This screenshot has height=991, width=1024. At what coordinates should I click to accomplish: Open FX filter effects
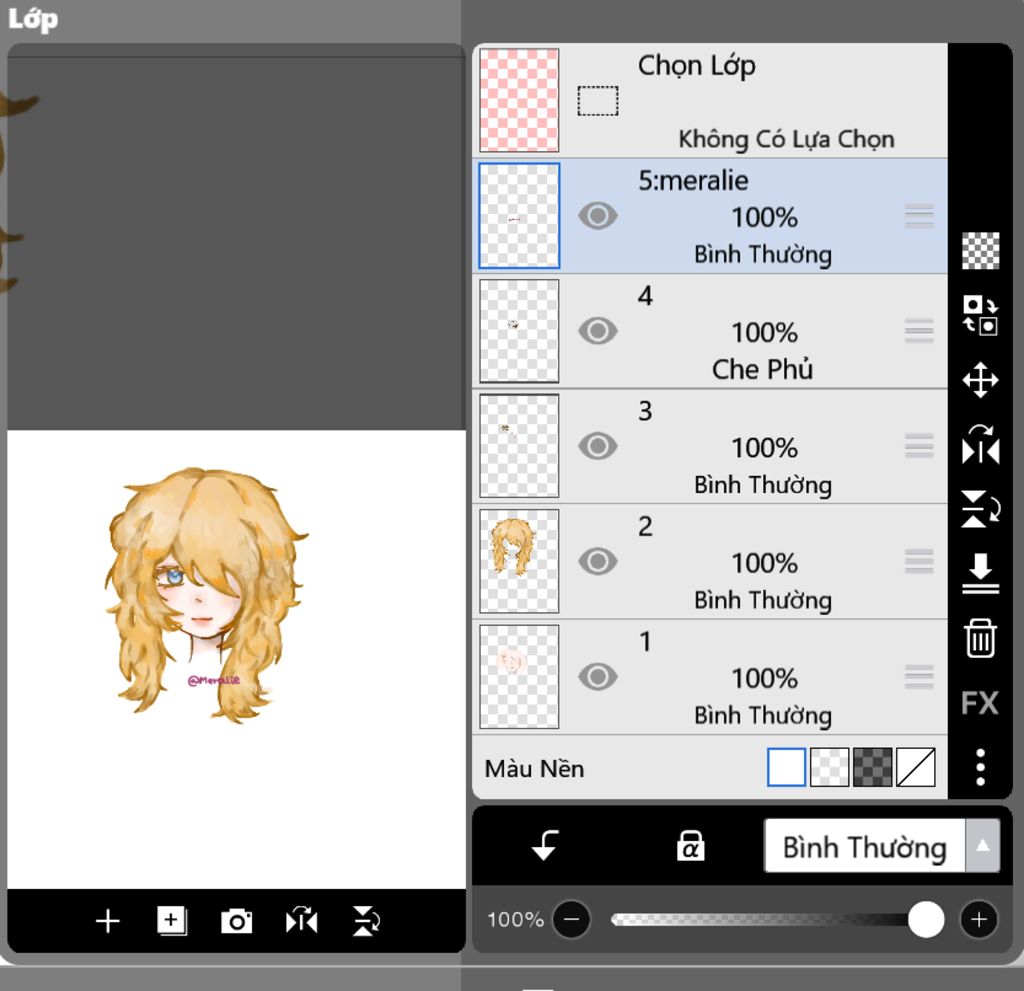click(x=980, y=703)
